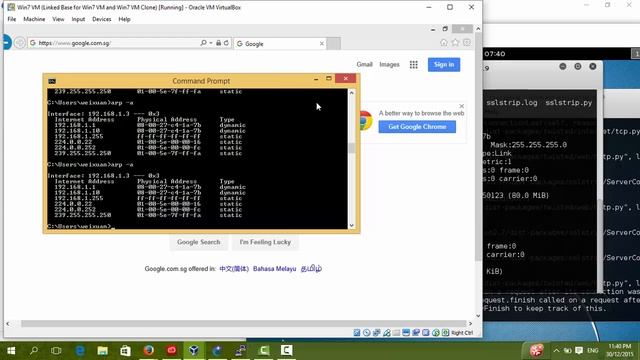Select the Bahasa Melayu language link
This screenshot has width=640, height=360.
[274, 269]
